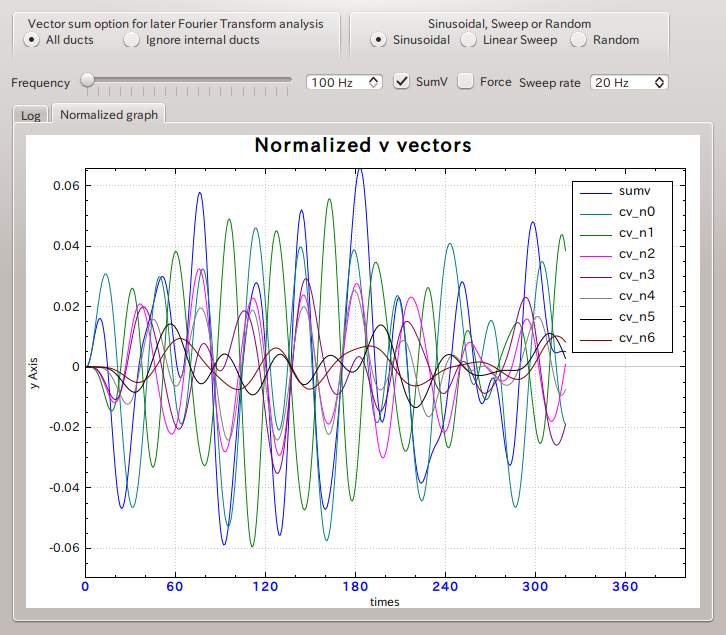726x635 pixels.
Task: Click the cv_n2 legend entry
Action: pyautogui.click(x=618, y=254)
